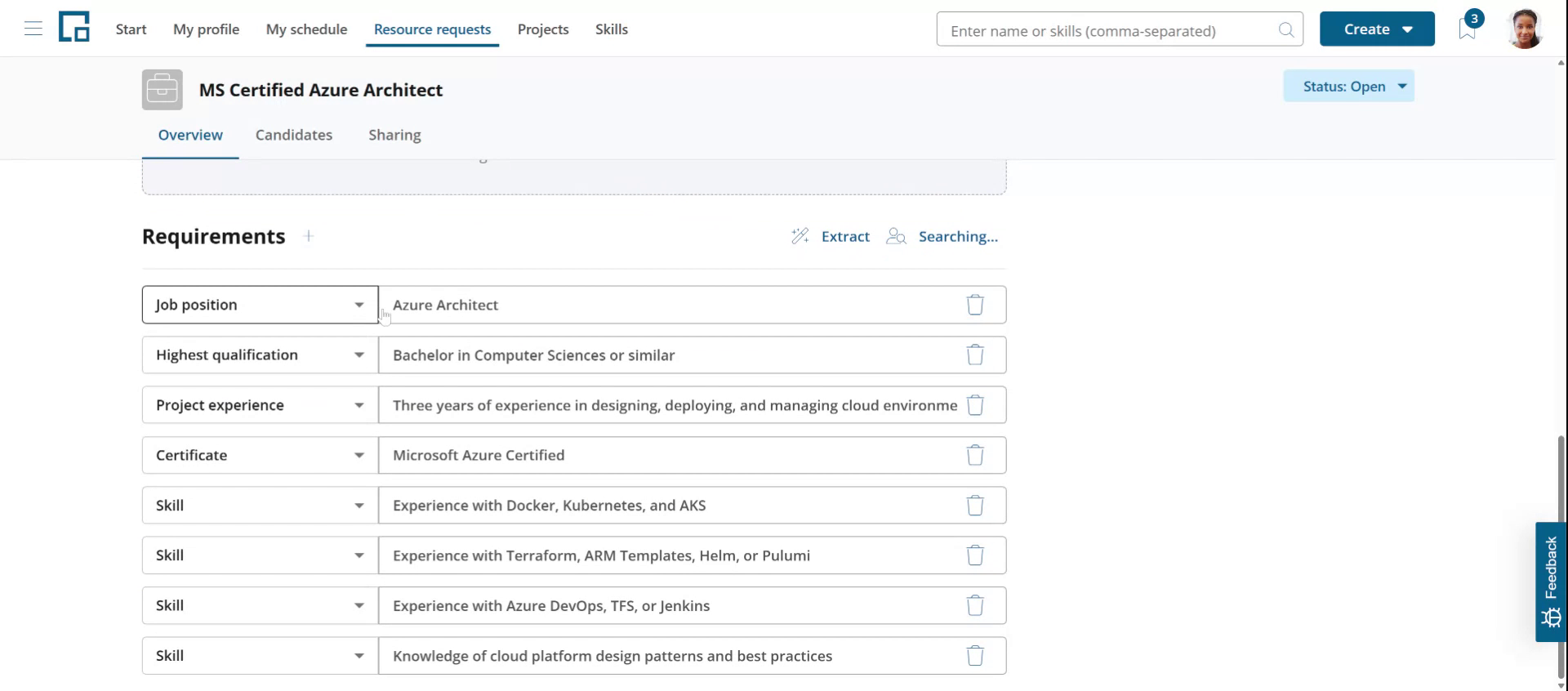
Task: Open the Project experience type dropdown
Action: [260, 405]
